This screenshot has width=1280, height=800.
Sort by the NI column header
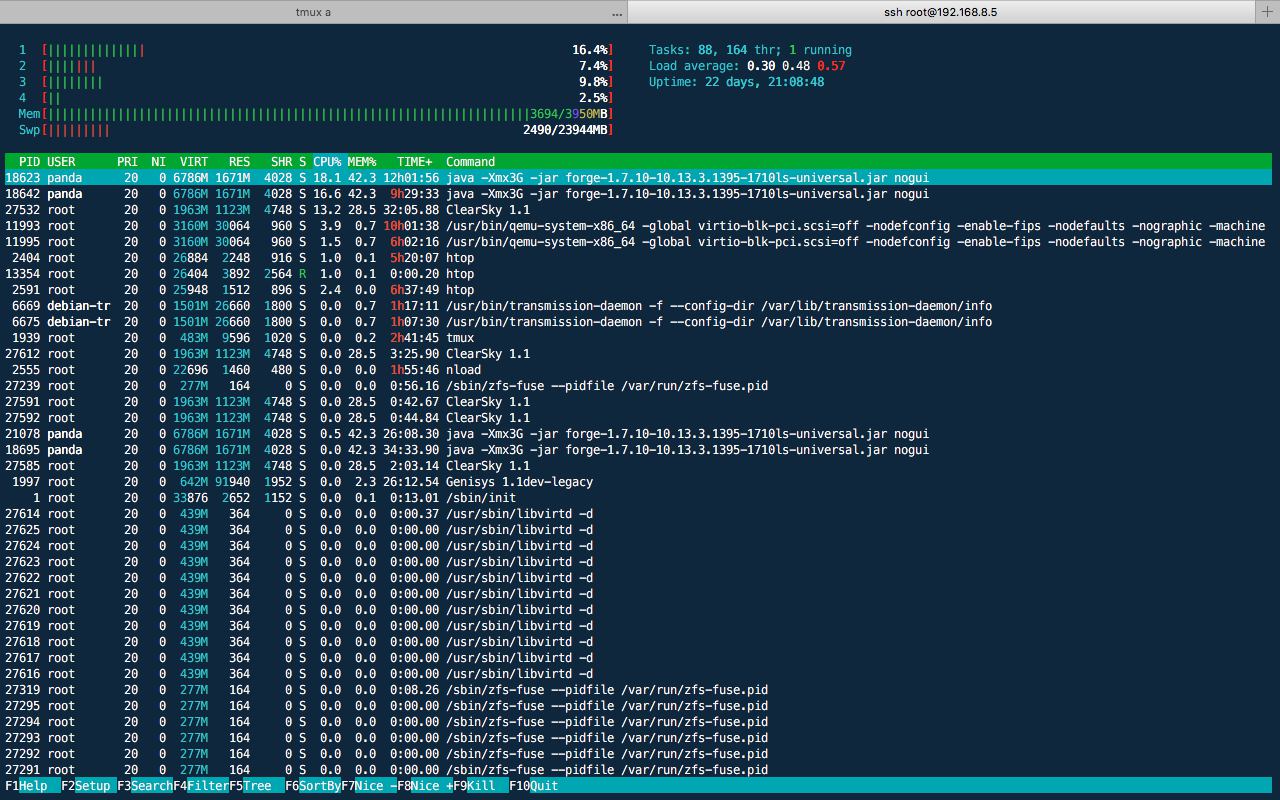158,162
